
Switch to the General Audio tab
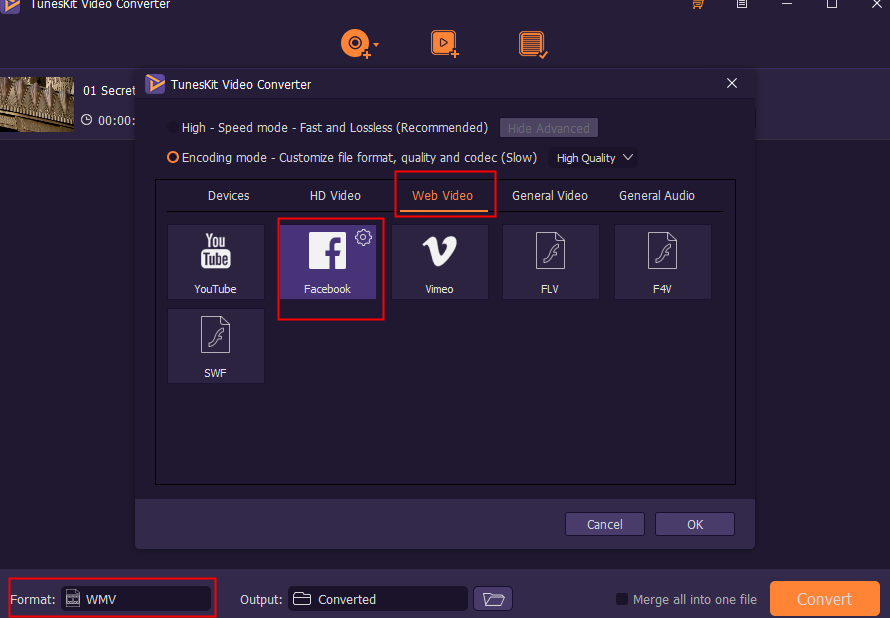coord(657,195)
